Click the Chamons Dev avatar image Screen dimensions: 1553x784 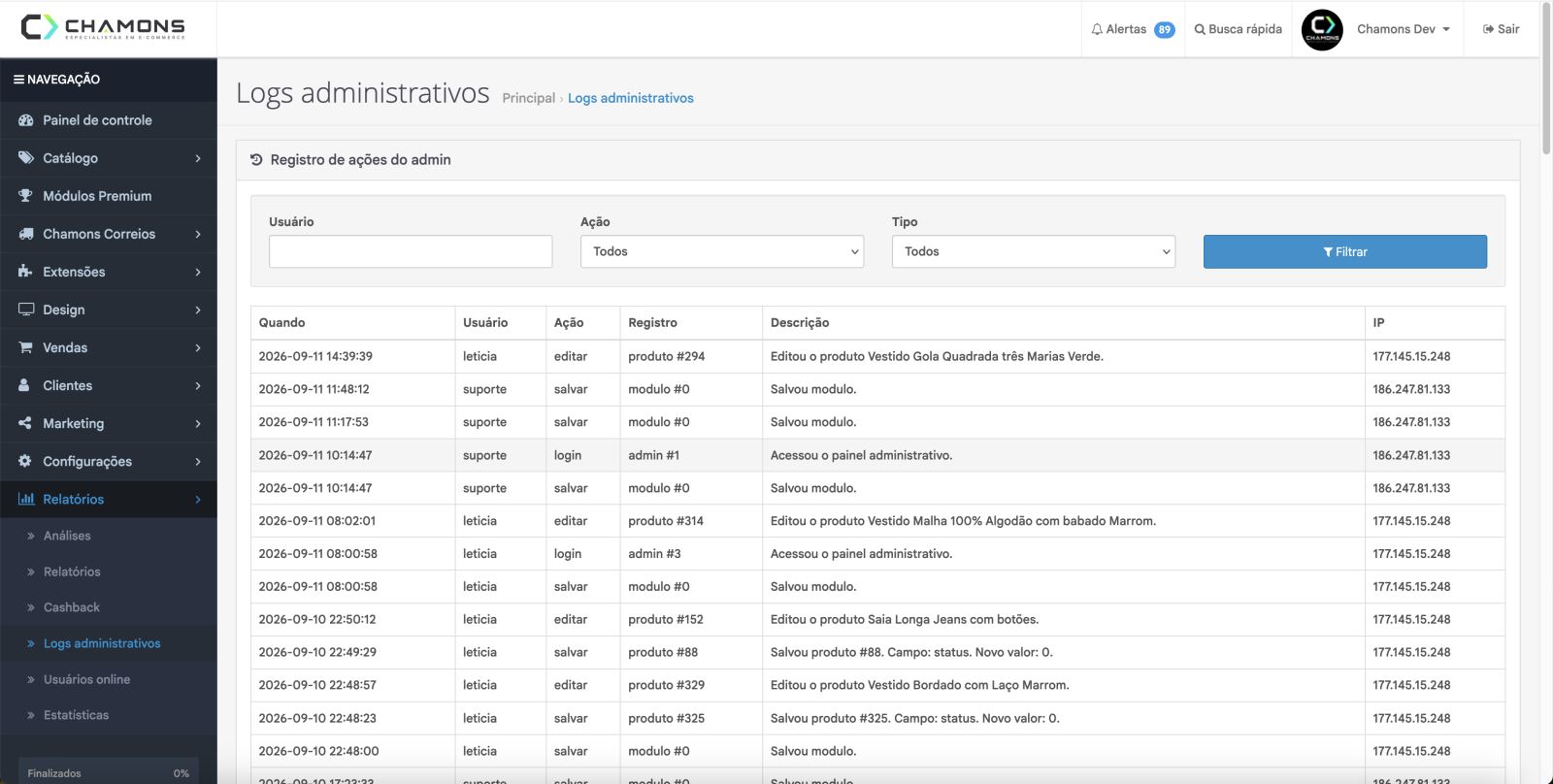[1322, 29]
